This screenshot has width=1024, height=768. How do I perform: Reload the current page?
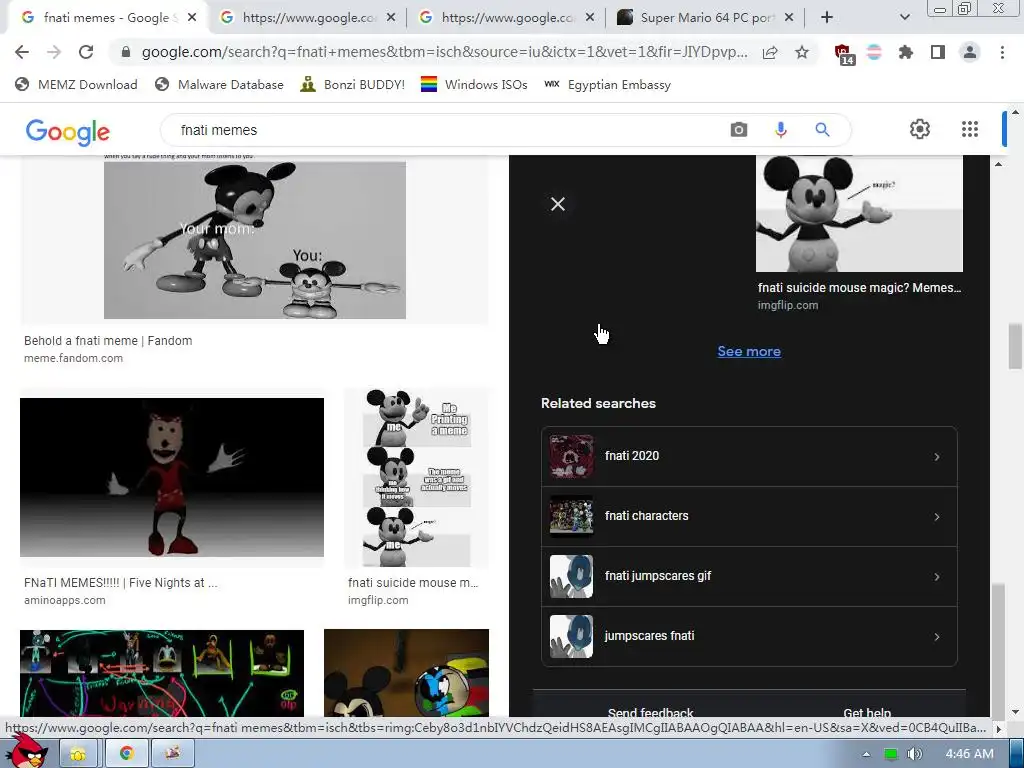tap(86, 52)
